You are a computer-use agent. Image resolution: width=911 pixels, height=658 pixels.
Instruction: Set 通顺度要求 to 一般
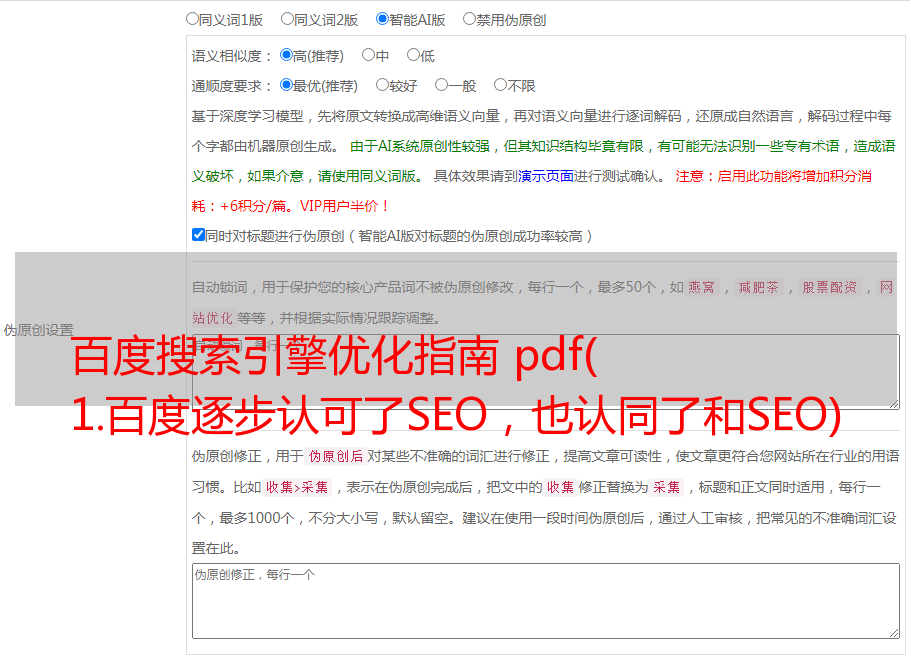(x=441, y=85)
